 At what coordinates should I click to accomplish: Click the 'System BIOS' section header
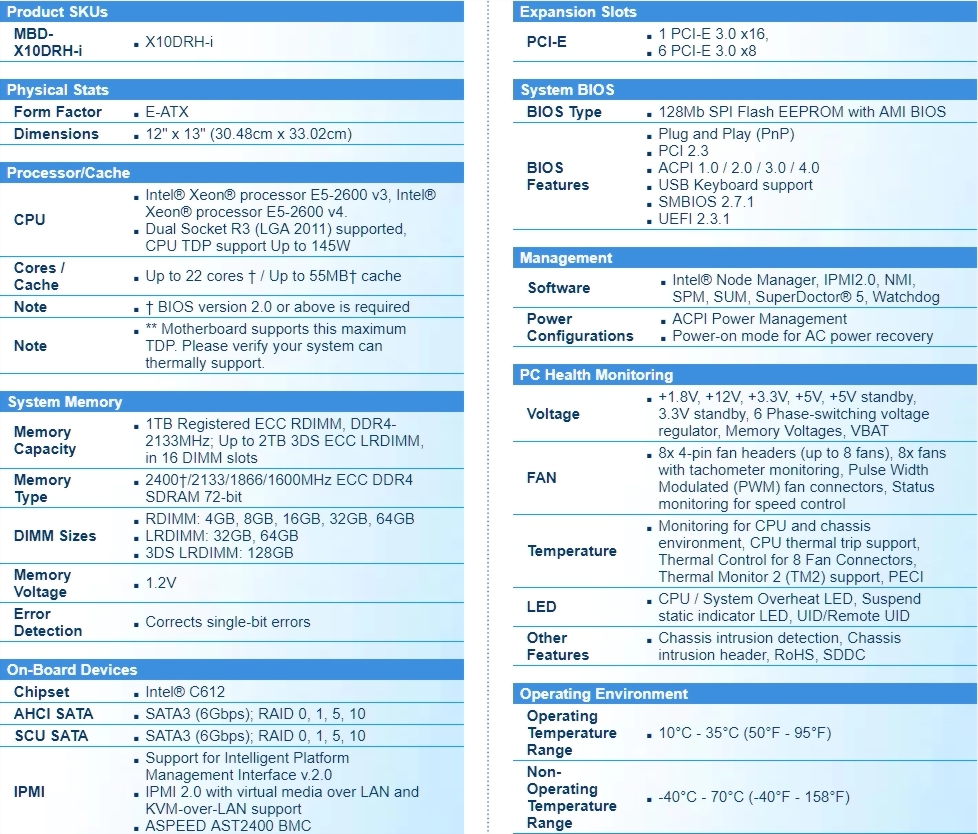coord(745,90)
